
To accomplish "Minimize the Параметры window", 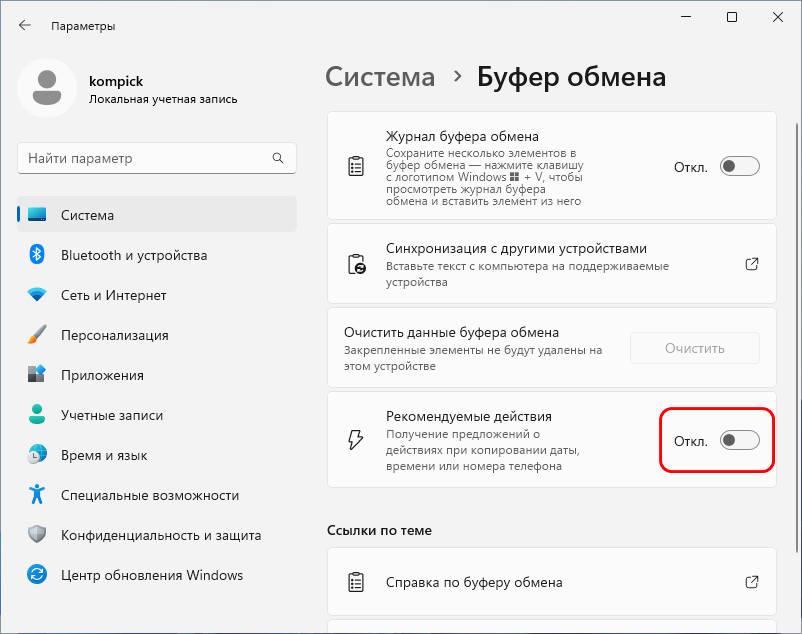I will point(686,17).
